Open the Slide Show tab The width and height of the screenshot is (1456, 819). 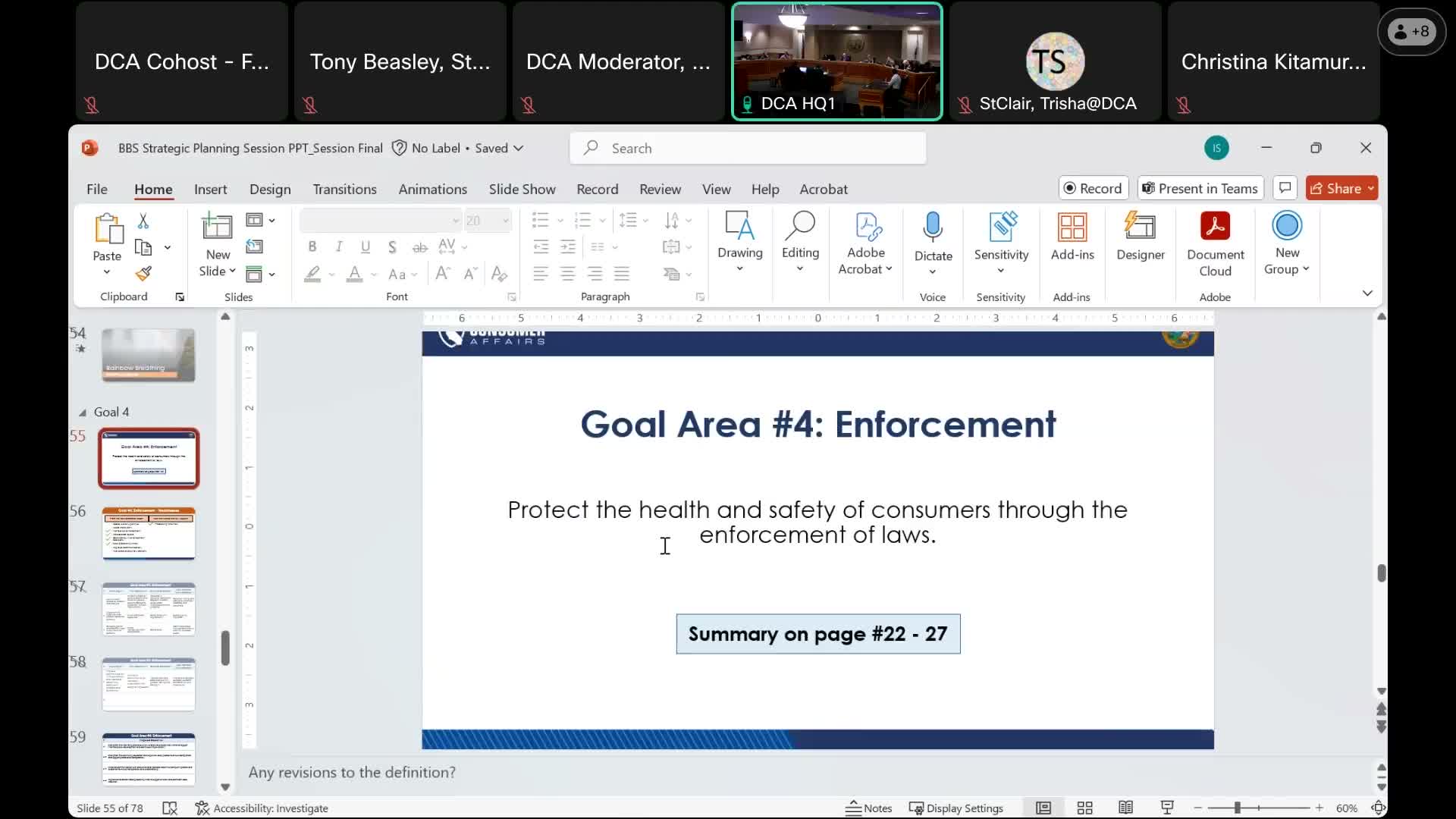tap(522, 190)
